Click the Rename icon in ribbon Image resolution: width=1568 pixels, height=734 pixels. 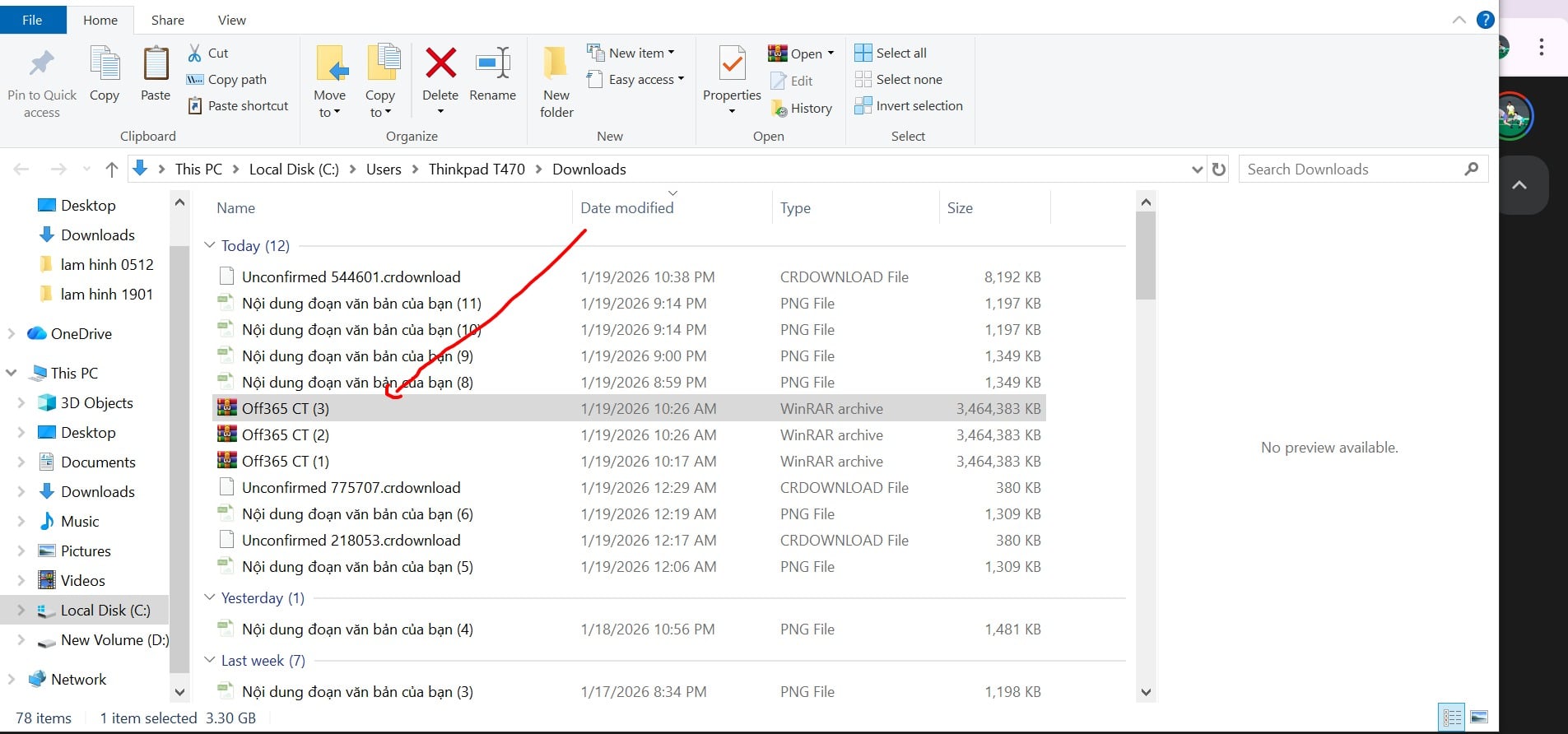point(492,63)
